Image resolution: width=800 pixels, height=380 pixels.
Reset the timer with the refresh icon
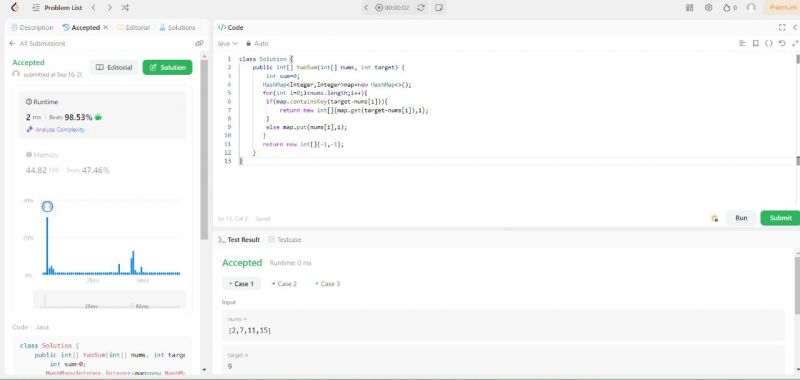(421, 8)
